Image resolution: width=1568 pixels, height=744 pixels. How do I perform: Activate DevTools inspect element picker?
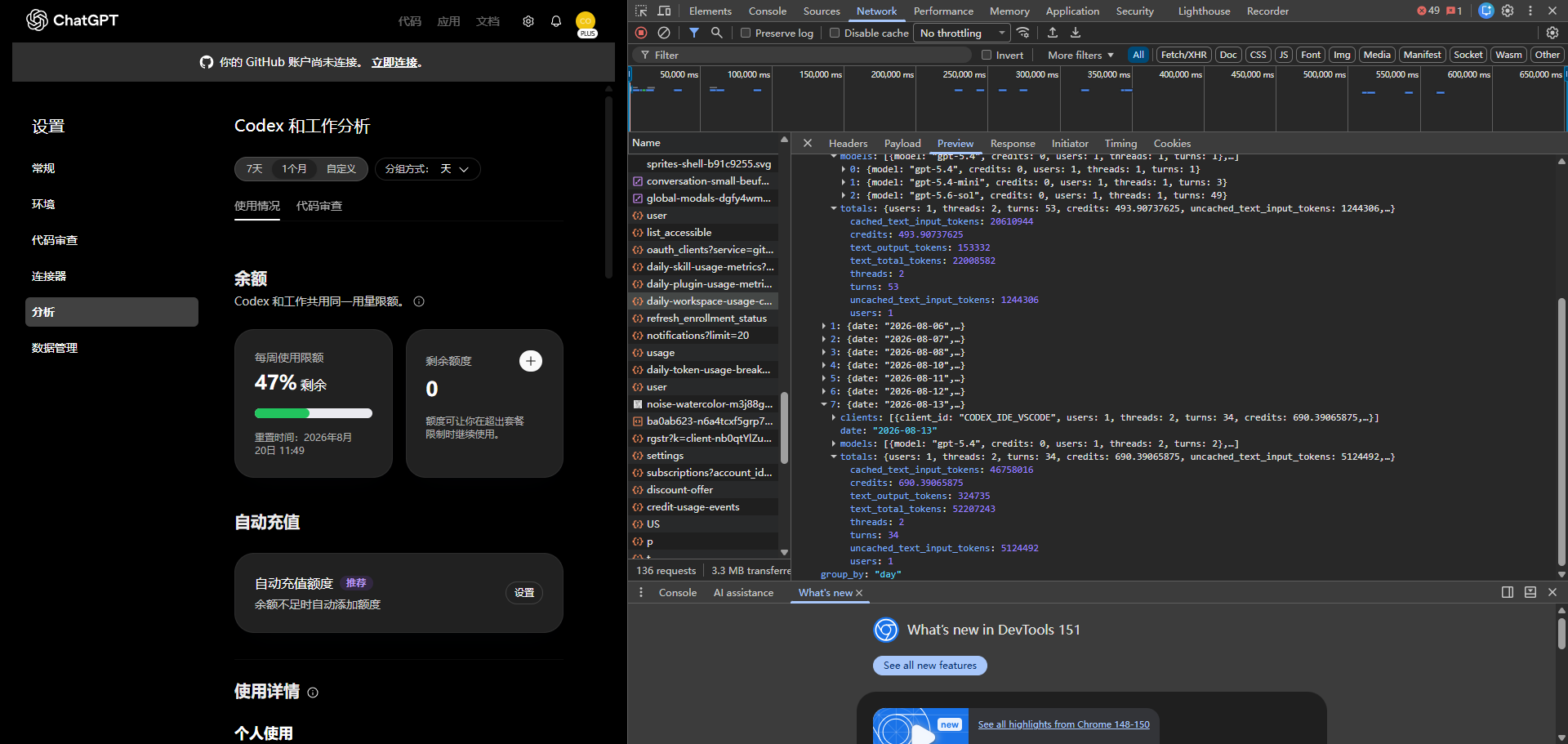point(641,11)
